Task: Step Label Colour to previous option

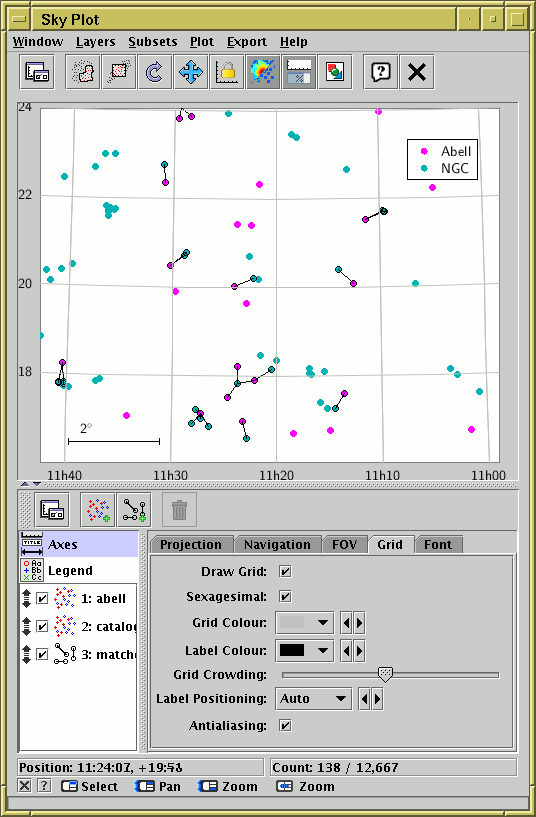Action: coord(346,650)
